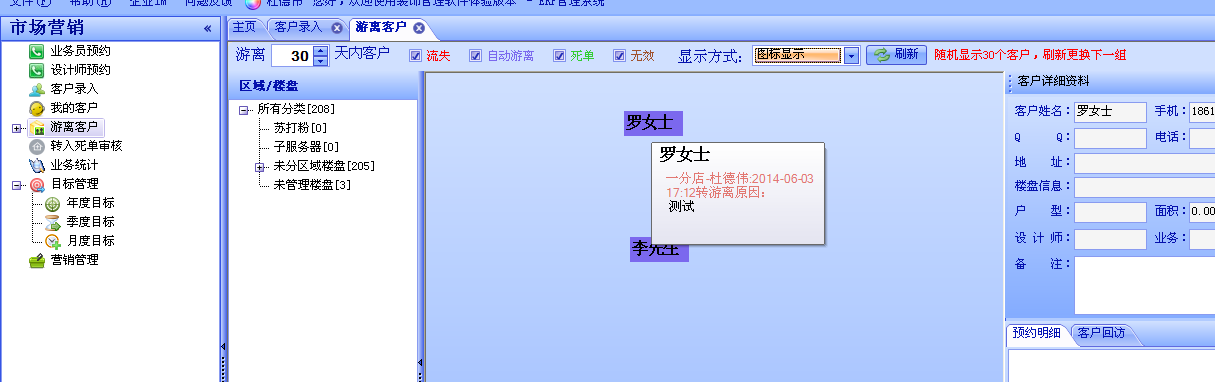The height and width of the screenshot is (382, 1215).
Task: Click the 营销管理 basket icon
Action: 37,261
